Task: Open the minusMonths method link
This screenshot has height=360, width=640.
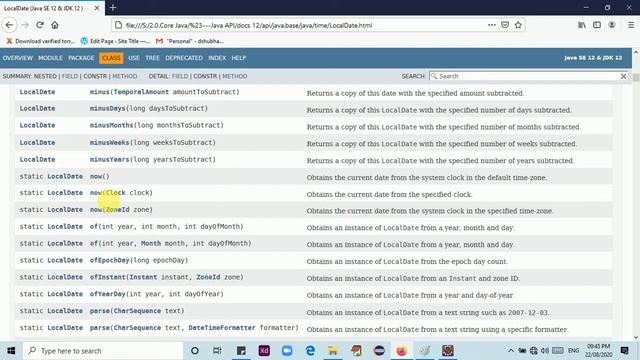Action: coord(111,125)
